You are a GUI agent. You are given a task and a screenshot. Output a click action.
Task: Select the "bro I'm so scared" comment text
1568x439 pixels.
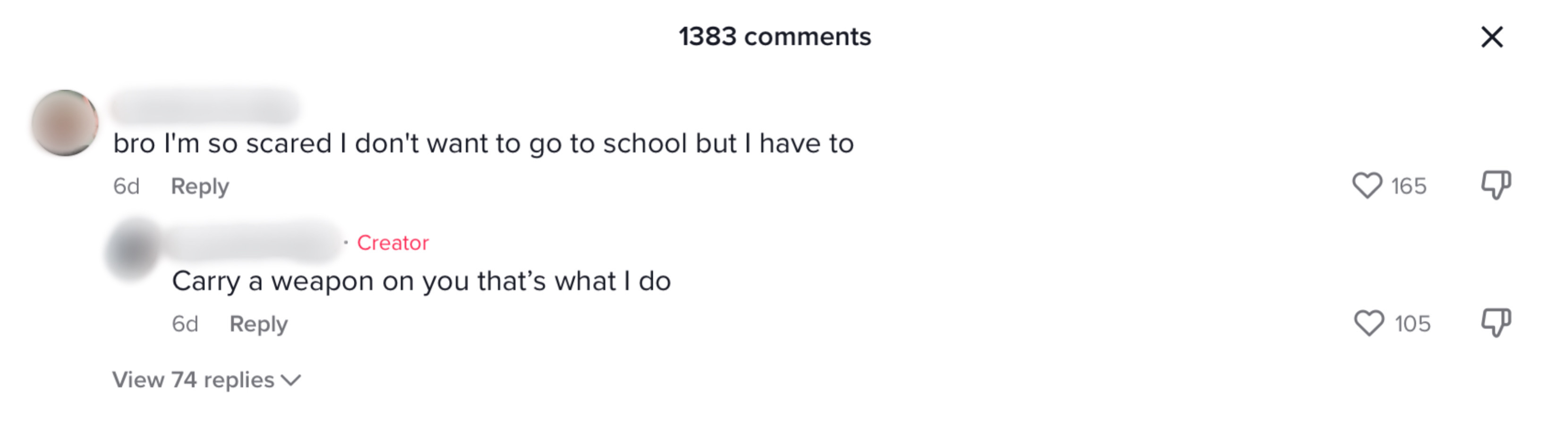coord(483,144)
